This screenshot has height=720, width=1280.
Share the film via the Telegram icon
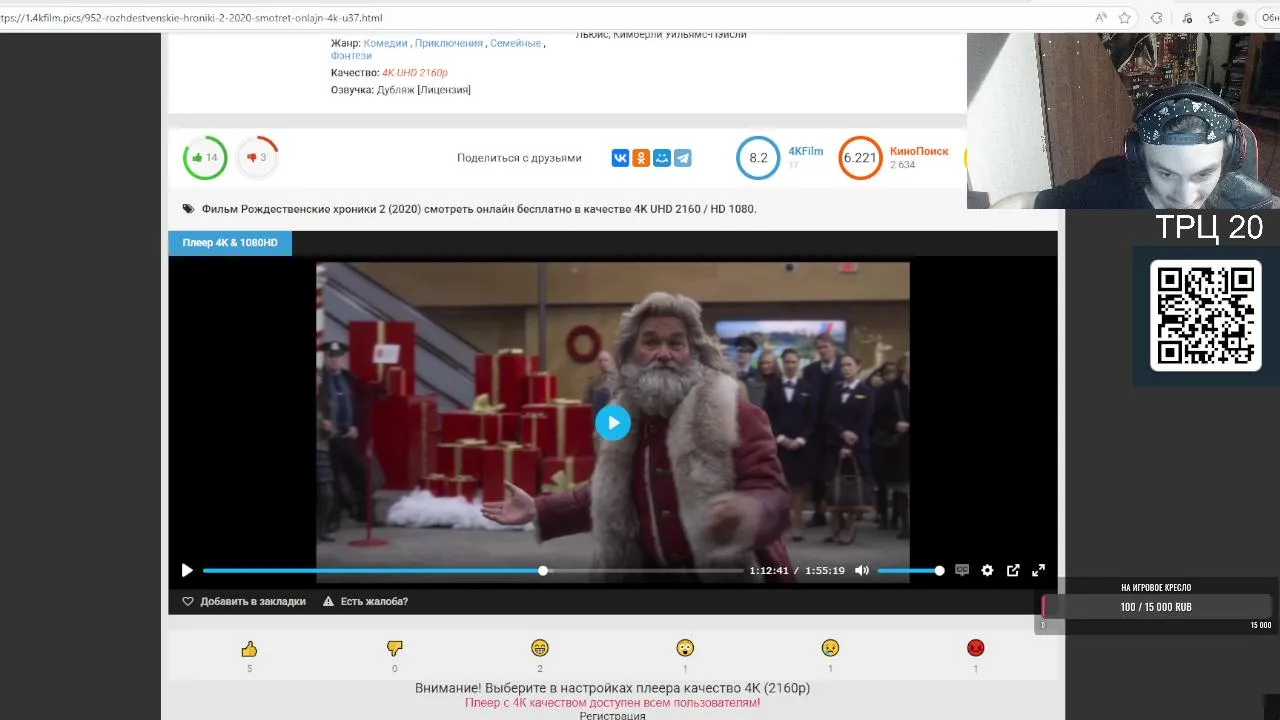click(x=683, y=158)
